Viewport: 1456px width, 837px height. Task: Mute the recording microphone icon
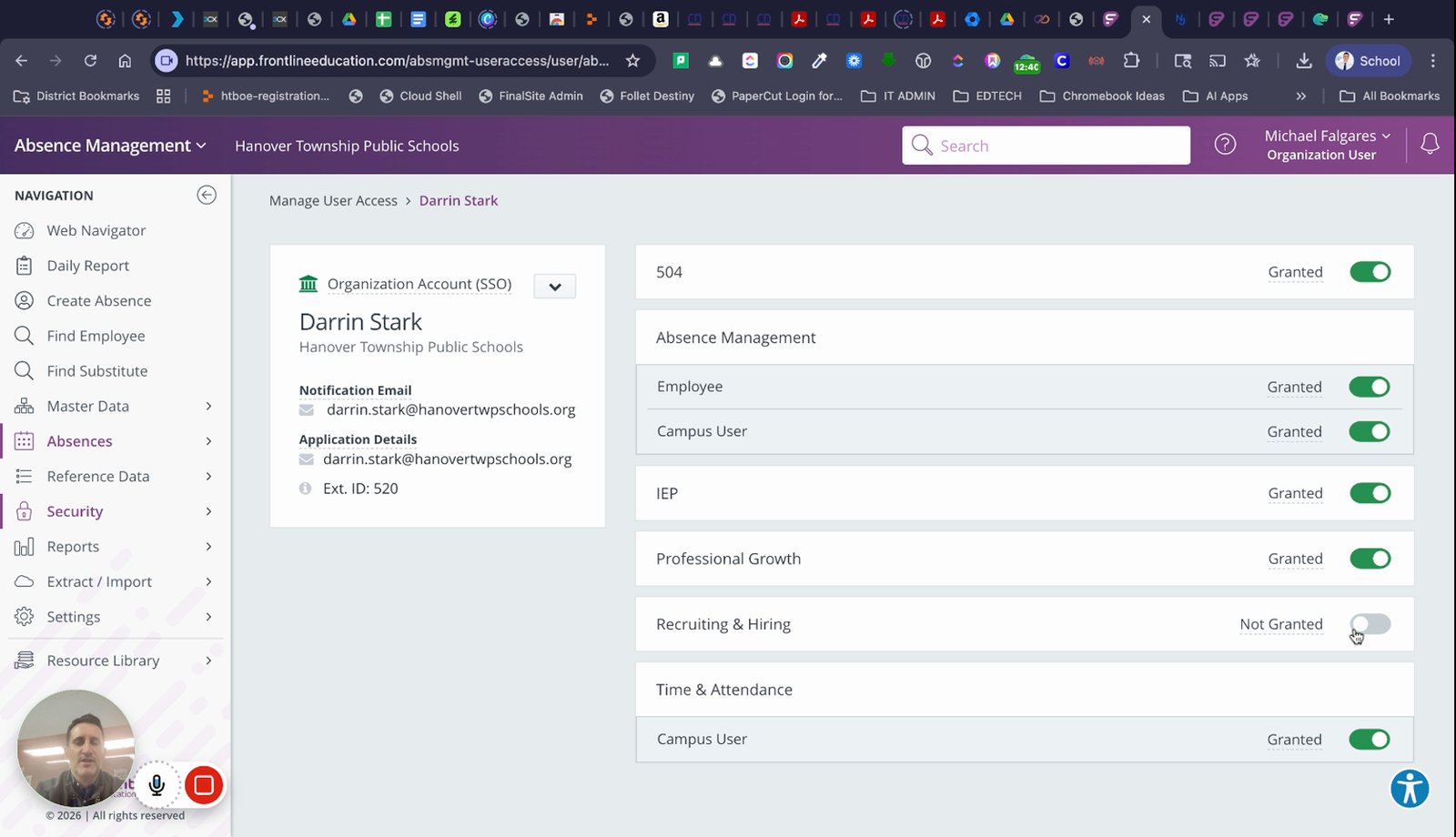tap(157, 784)
